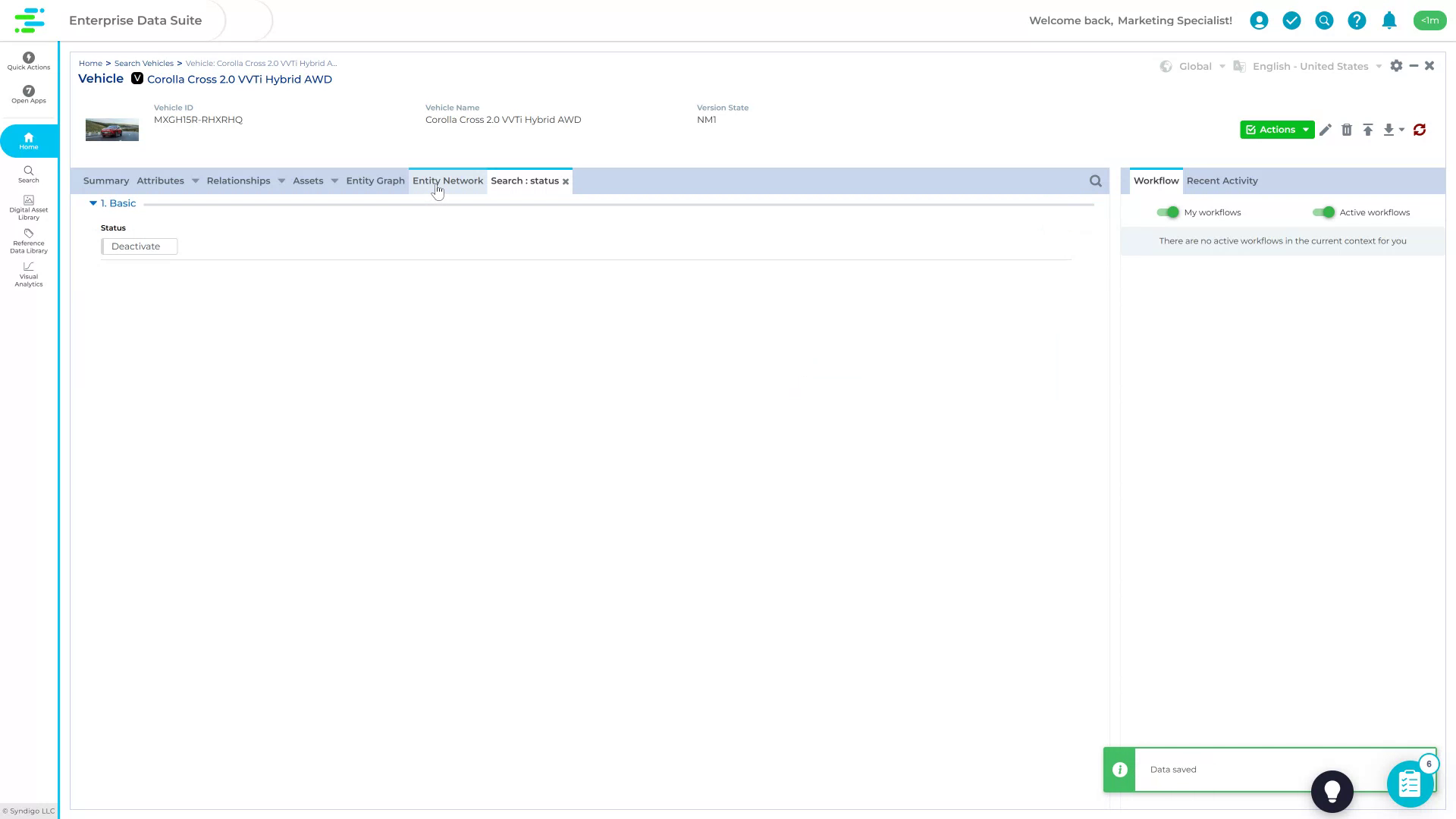Collapse the 1. Basic section

pyautogui.click(x=93, y=203)
